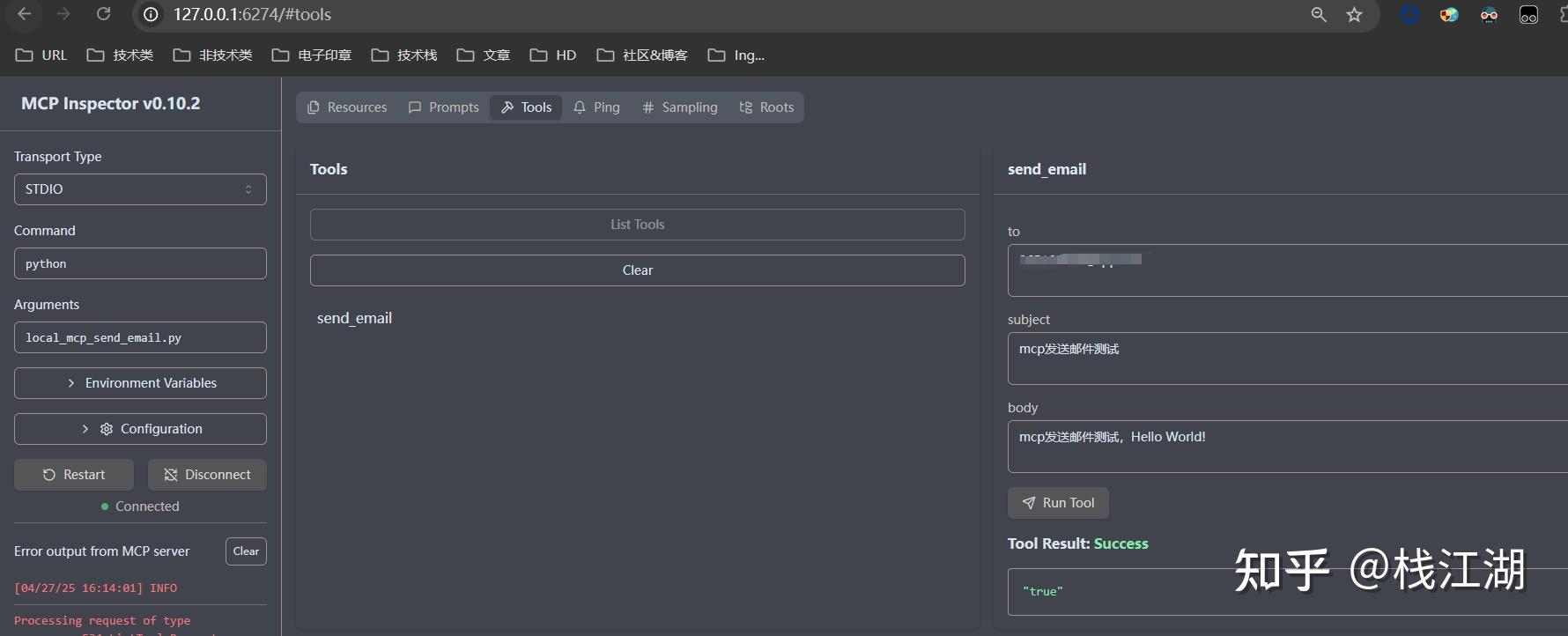1568x636 pixels.
Task: Click the Restart button
Action: (x=74, y=475)
